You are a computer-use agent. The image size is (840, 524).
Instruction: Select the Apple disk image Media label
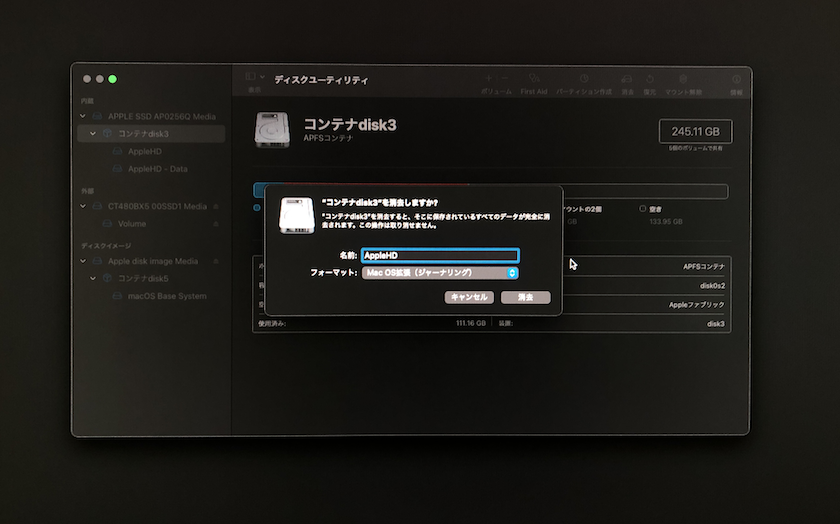(153, 261)
